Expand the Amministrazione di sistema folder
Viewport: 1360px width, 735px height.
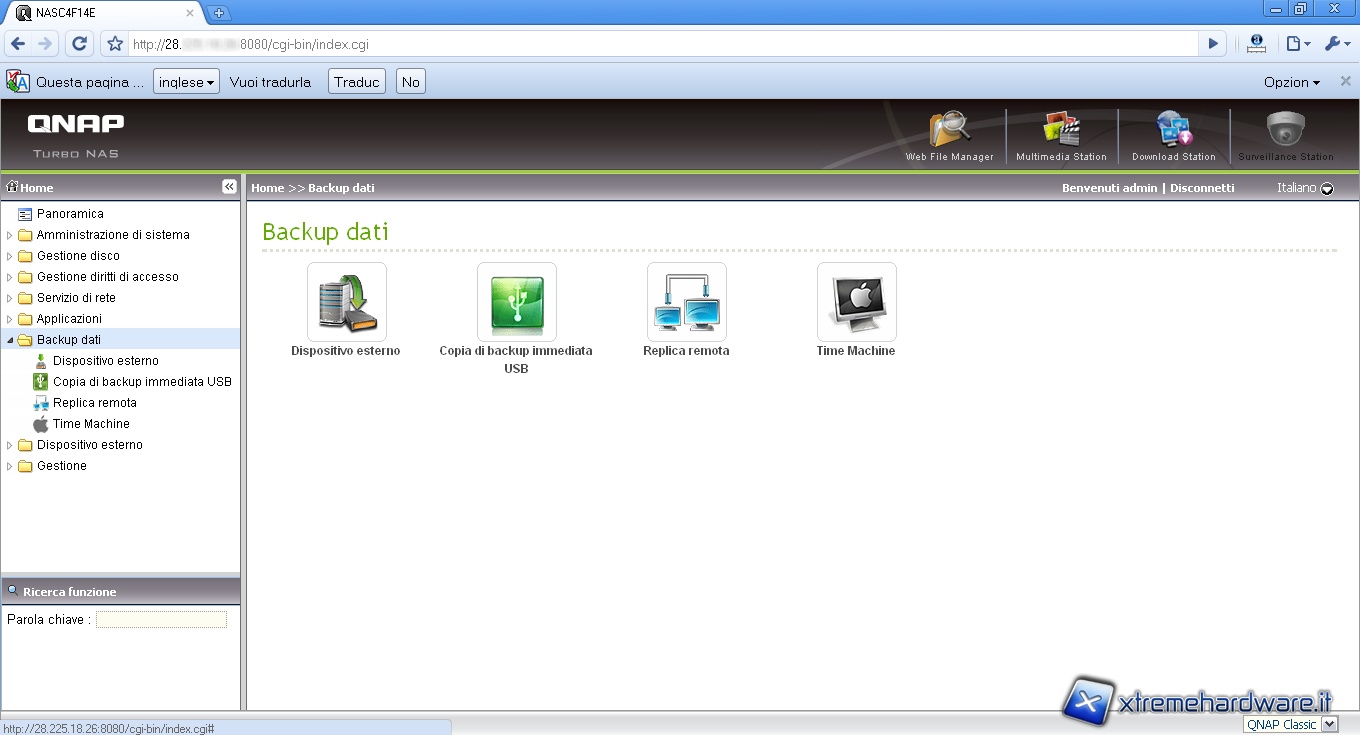[10, 236]
